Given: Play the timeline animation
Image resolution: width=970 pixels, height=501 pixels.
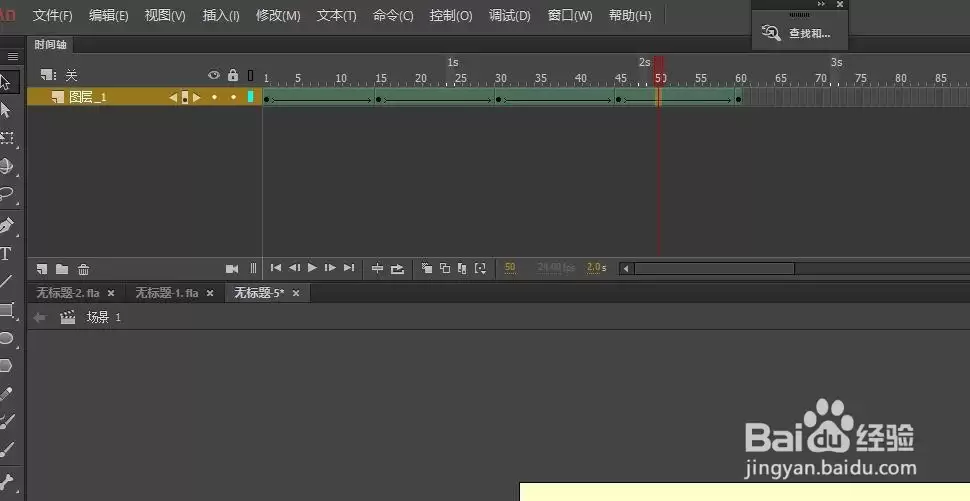Looking at the screenshot, I should pos(312,268).
